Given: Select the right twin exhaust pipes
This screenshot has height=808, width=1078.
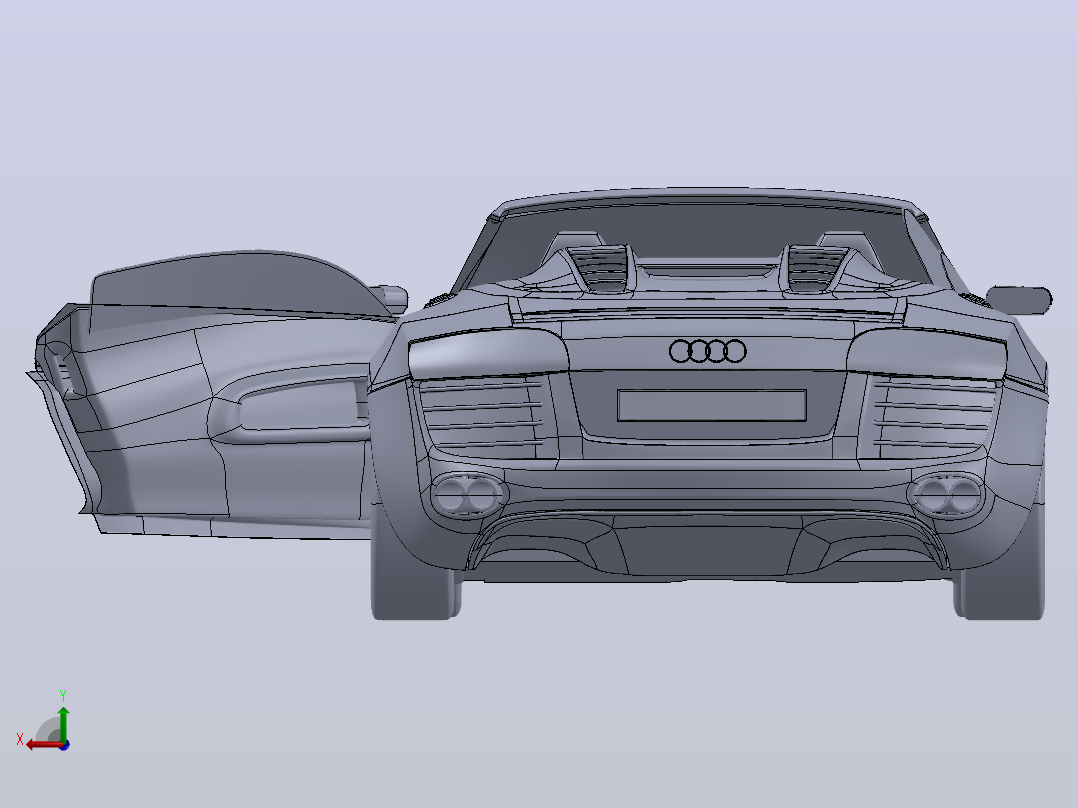Looking at the screenshot, I should coord(948,495).
